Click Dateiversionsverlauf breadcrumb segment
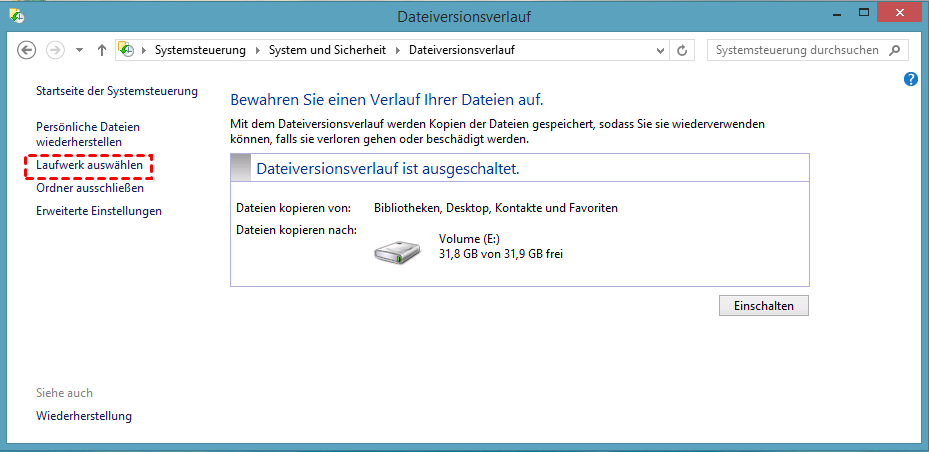This screenshot has height=452, width=929. pos(462,50)
